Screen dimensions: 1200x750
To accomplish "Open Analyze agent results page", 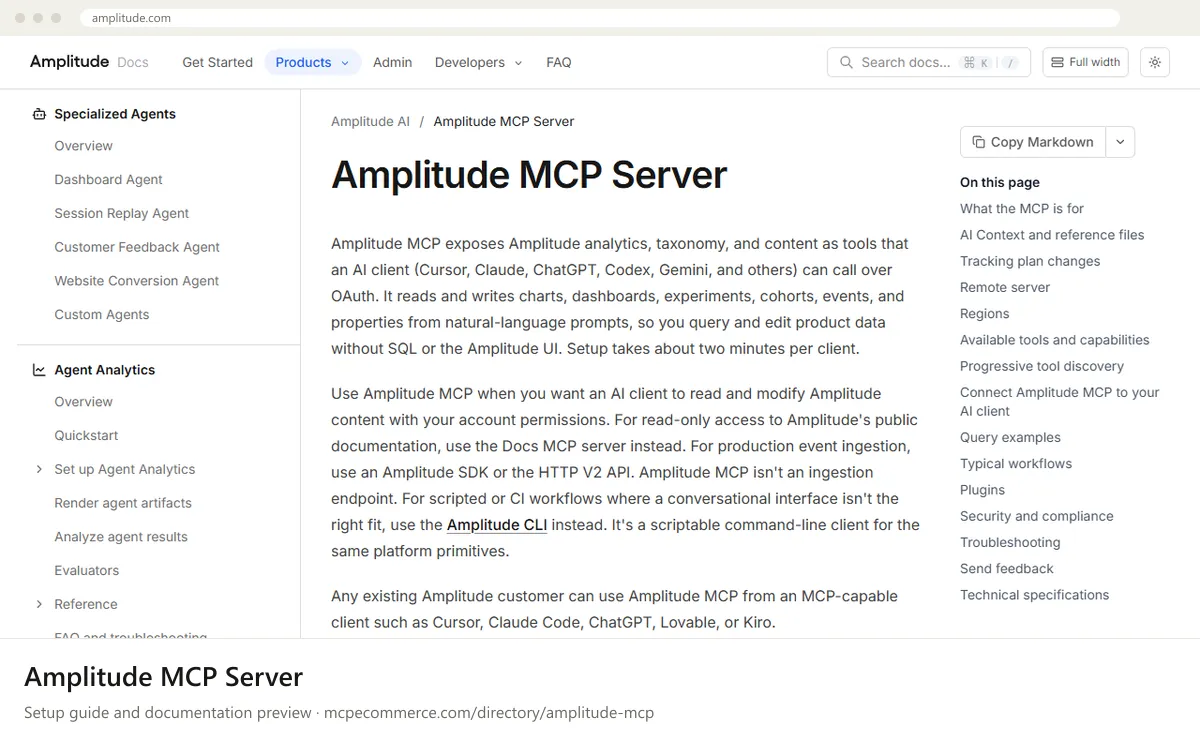I will pyautogui.click(x=121, y=537).
